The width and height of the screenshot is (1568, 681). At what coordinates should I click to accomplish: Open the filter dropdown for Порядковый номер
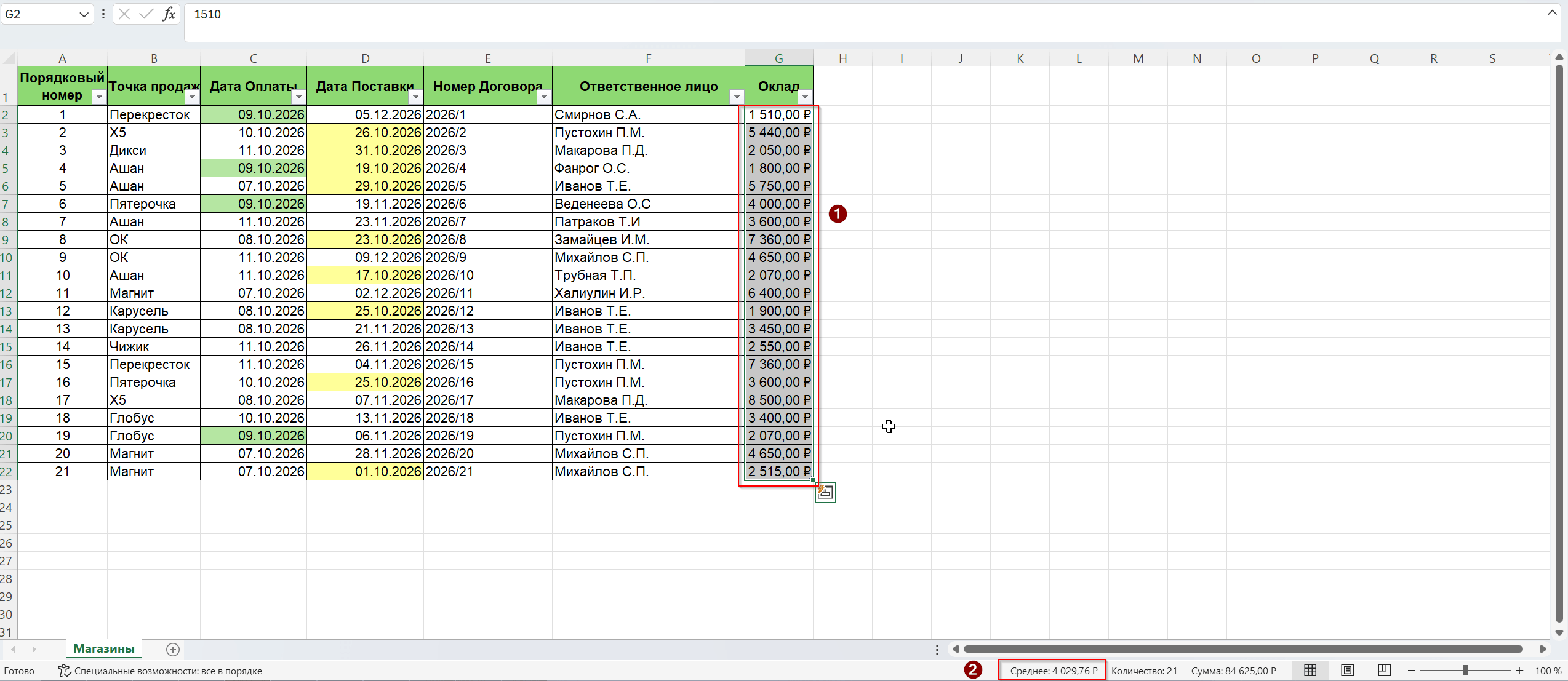pos(98,97)
